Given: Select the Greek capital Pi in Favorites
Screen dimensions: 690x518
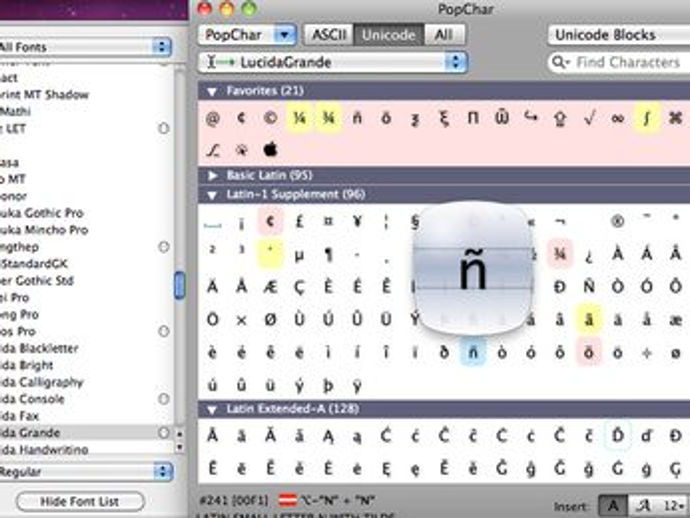Looking at the screenshot, I should (473, 118).
